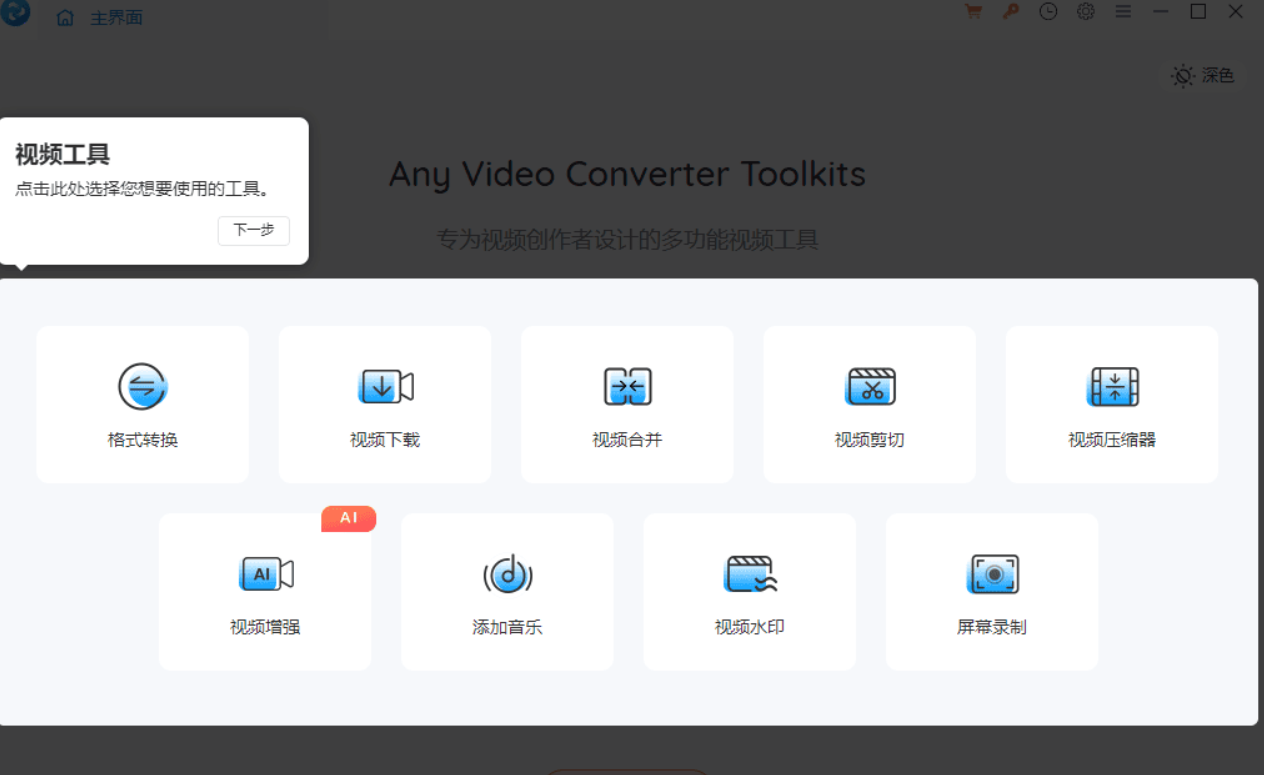
Task: Click the Any Video Converter Toolkits title
Action: pyautogui.click(x=627, y=174)
